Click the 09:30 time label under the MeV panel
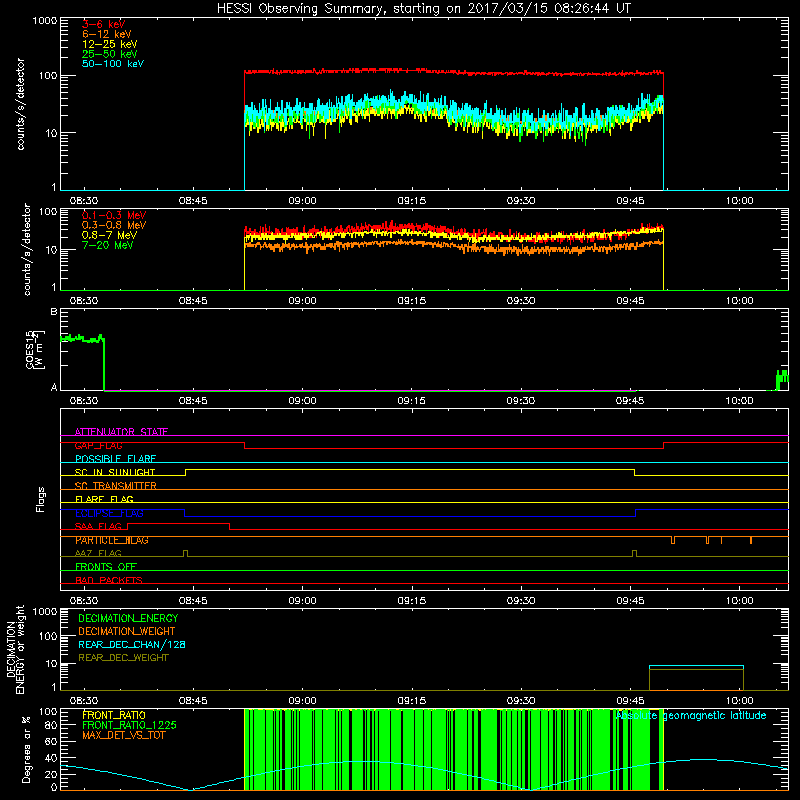This screenshot has height=800, width=800. click(x=521, y=301)
